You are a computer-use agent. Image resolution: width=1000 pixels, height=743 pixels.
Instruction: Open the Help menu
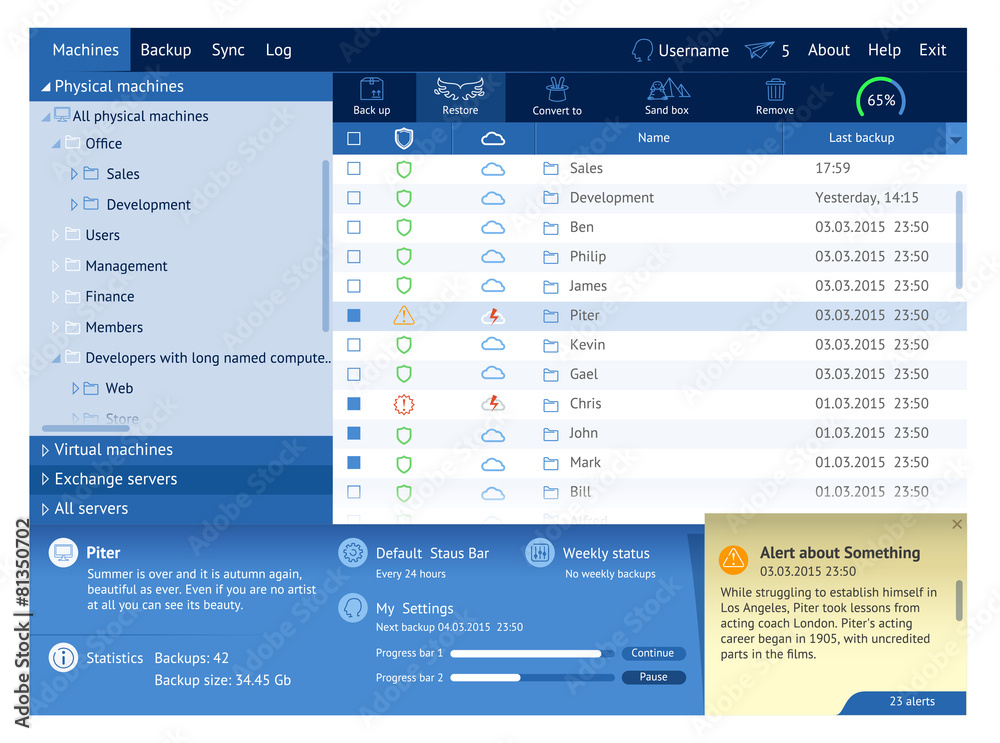[884, 50]
